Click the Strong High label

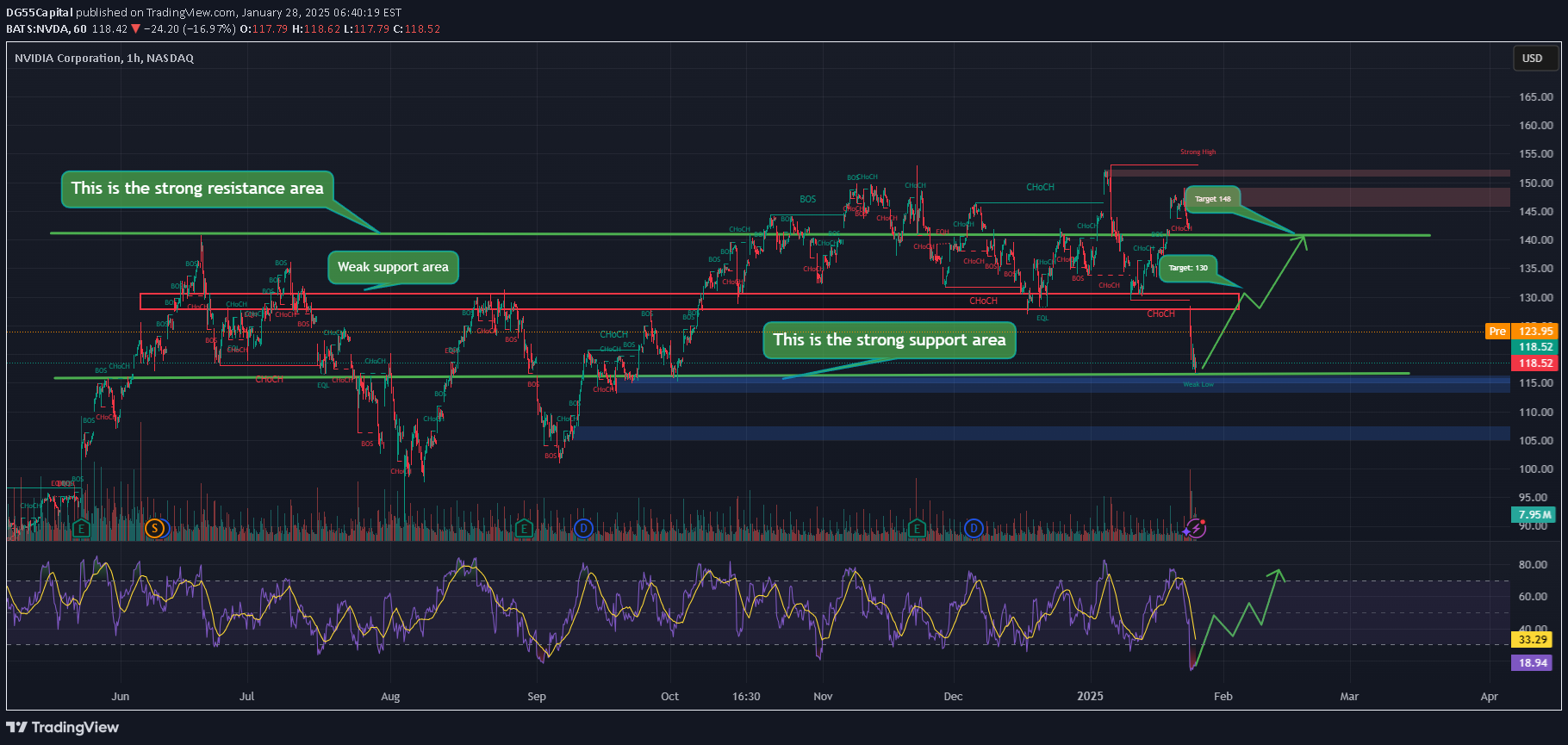1198,152
